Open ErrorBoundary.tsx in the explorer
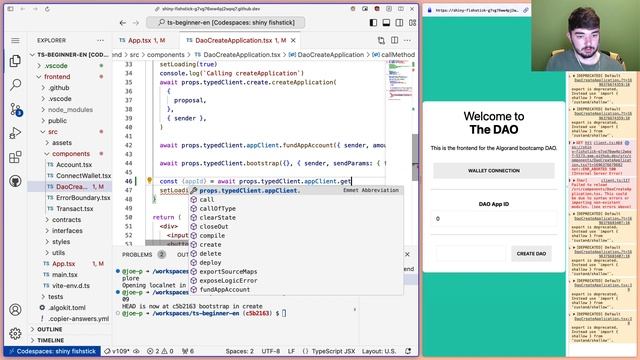640x360 pixels. click(83, 198)
